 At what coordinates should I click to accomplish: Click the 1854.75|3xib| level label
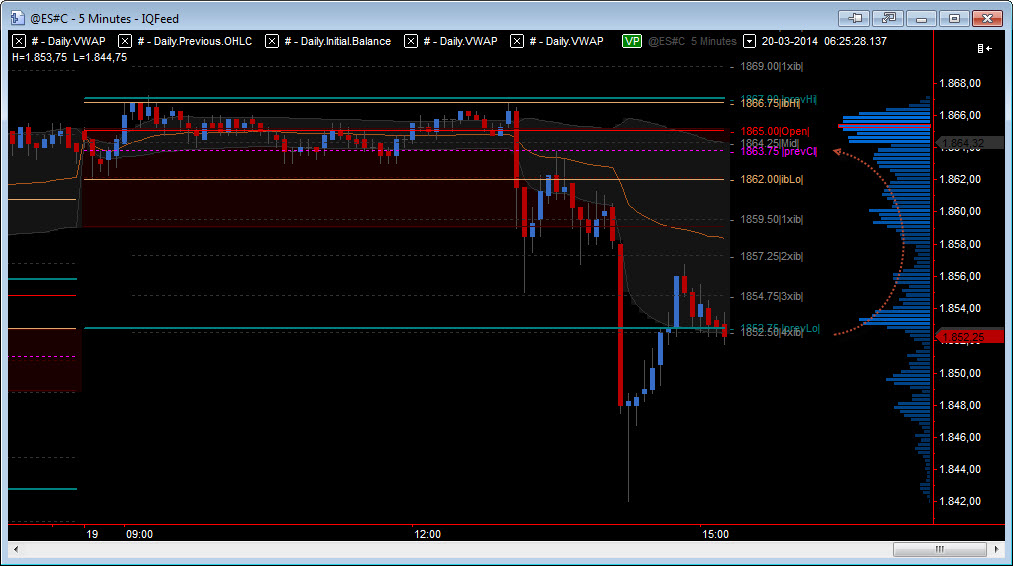pyautogui.click(x=771, y=297)
